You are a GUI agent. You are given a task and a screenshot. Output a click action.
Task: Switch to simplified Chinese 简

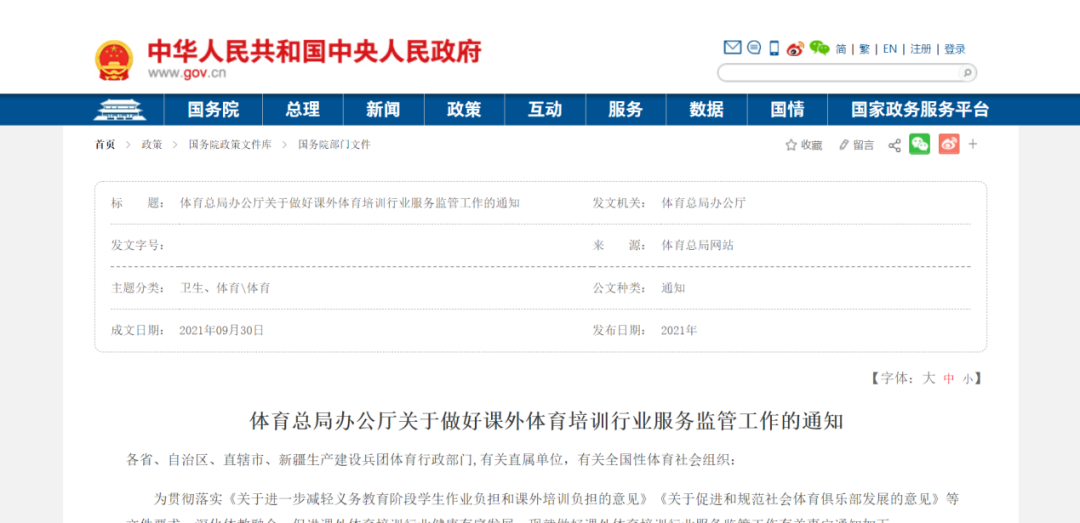pyautogui.click(x=841, y=49)
